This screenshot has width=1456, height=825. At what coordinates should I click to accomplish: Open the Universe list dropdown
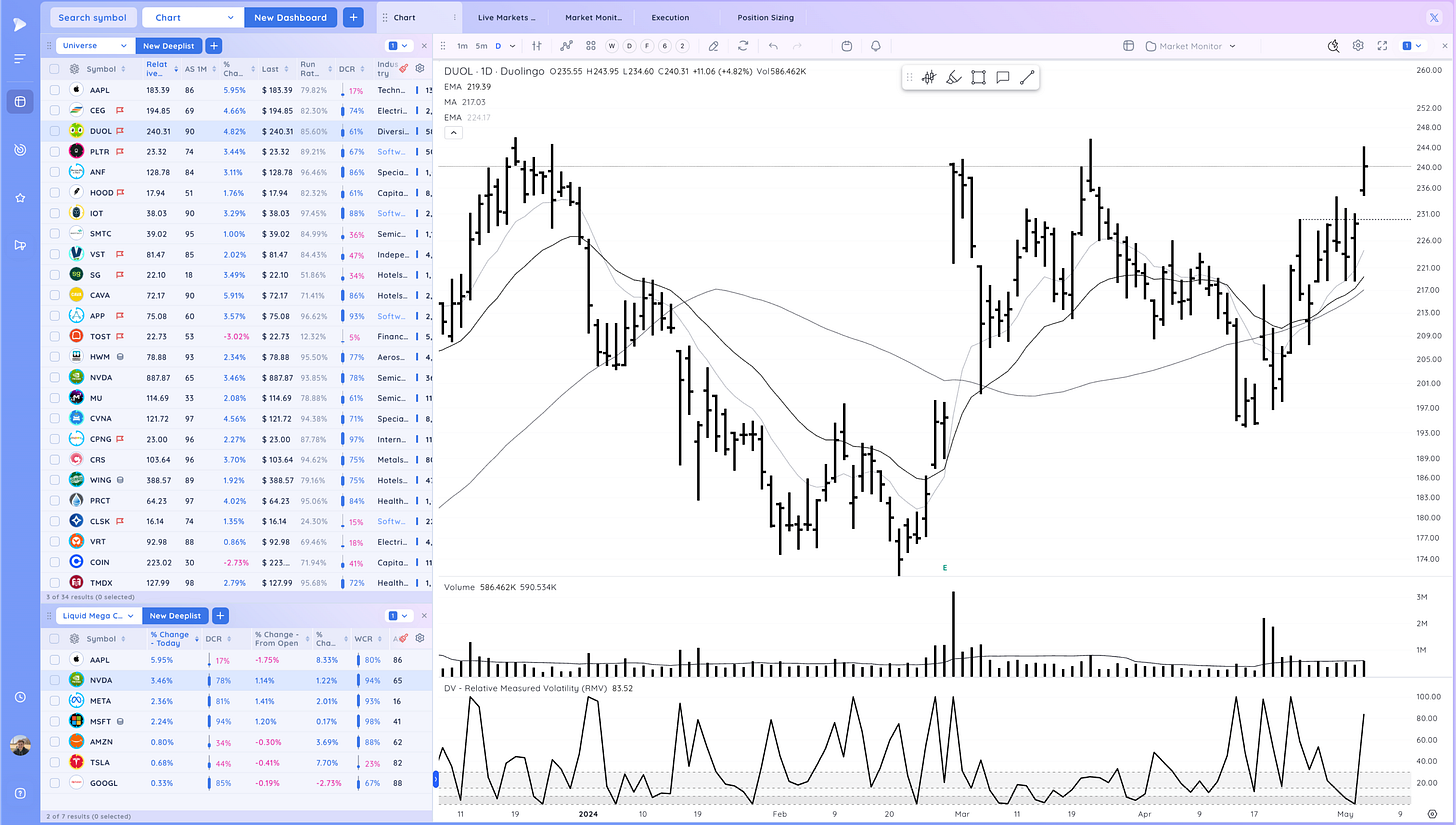[94, 46]
